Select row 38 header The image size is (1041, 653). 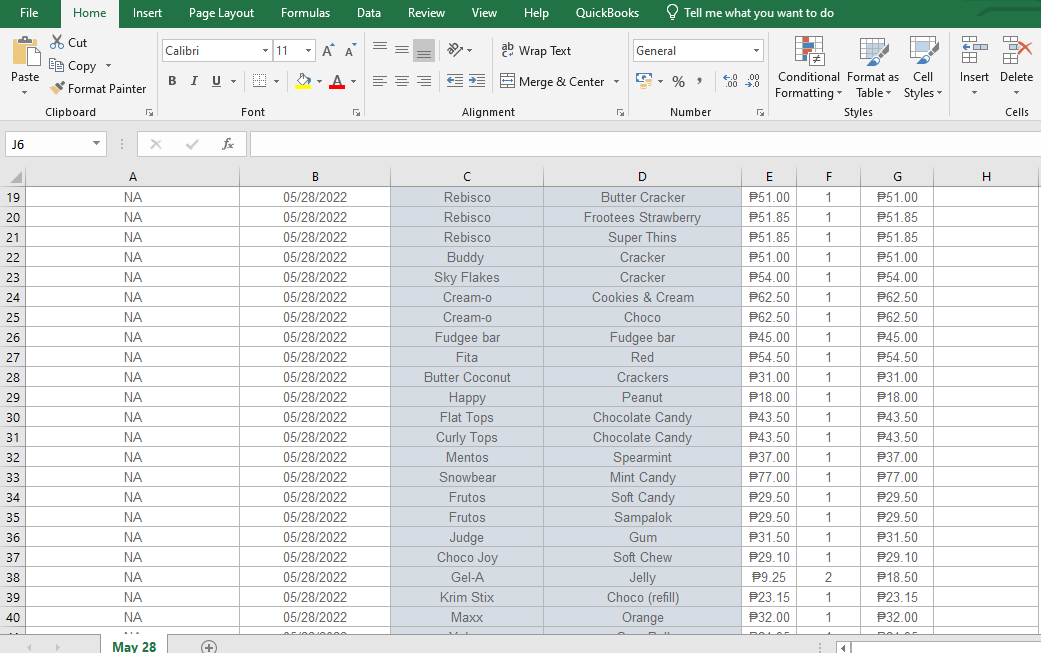coord(13,577)
